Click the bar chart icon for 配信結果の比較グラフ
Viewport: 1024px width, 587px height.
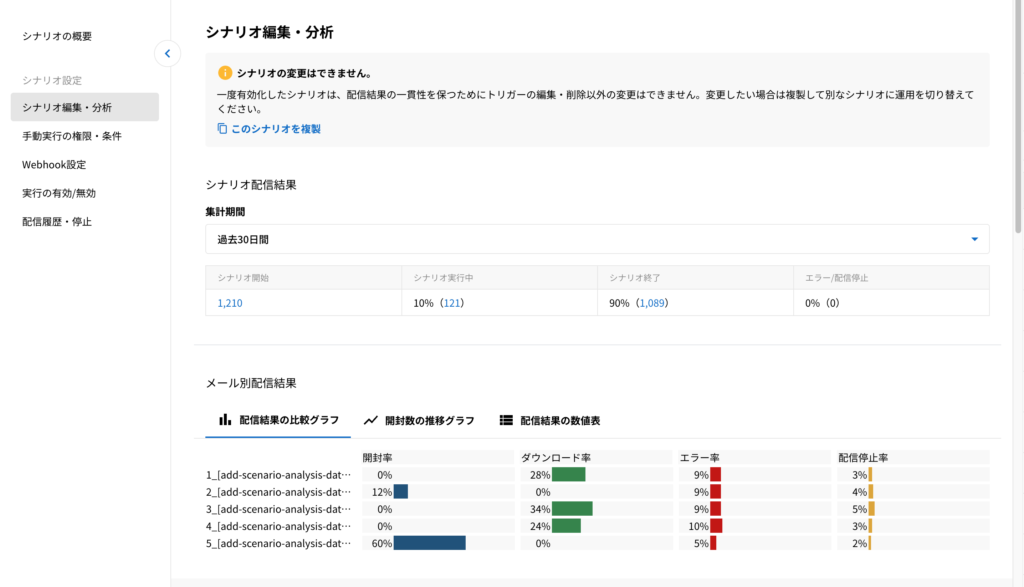[x=225, y=420]
